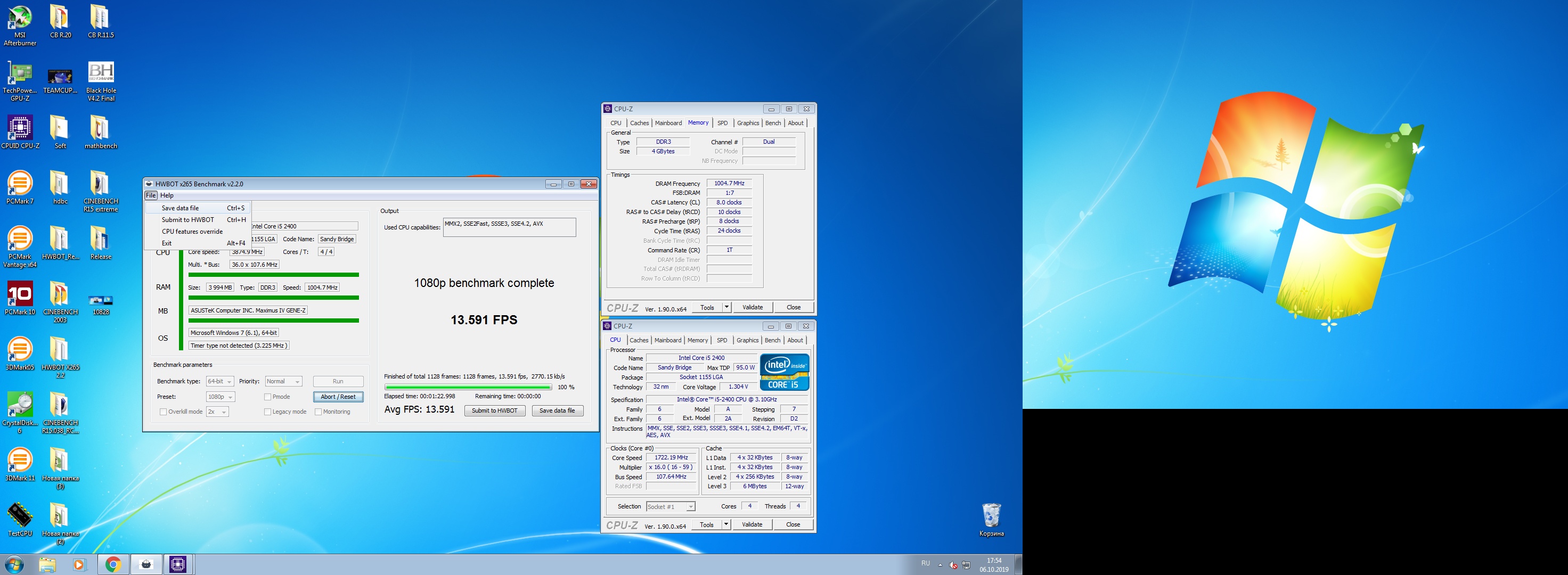Viewport: 1568px width, 575px height.
Task: Switch to SPD tab in upper CPU-Z
Action: (723, 123)
